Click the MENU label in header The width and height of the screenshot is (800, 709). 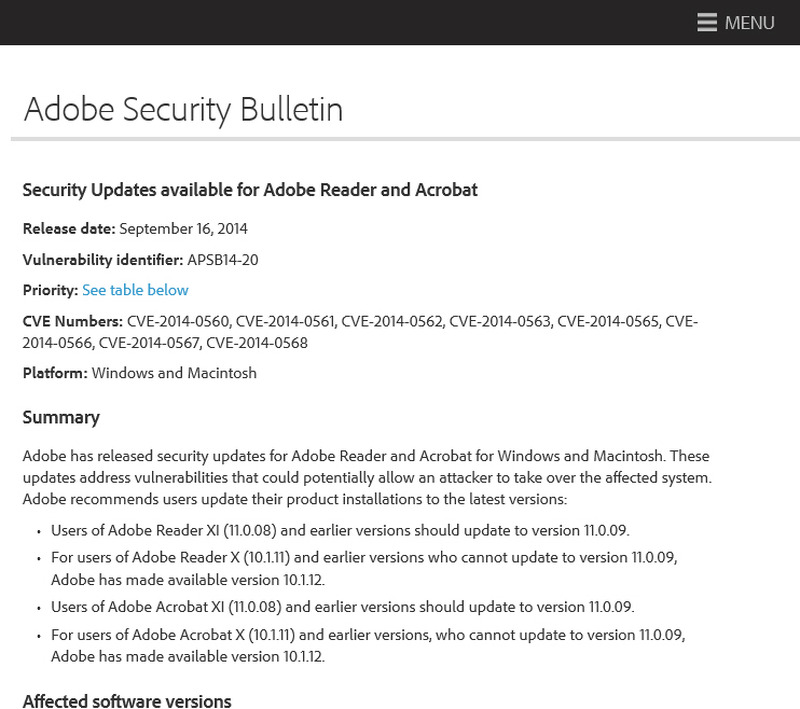749,23
